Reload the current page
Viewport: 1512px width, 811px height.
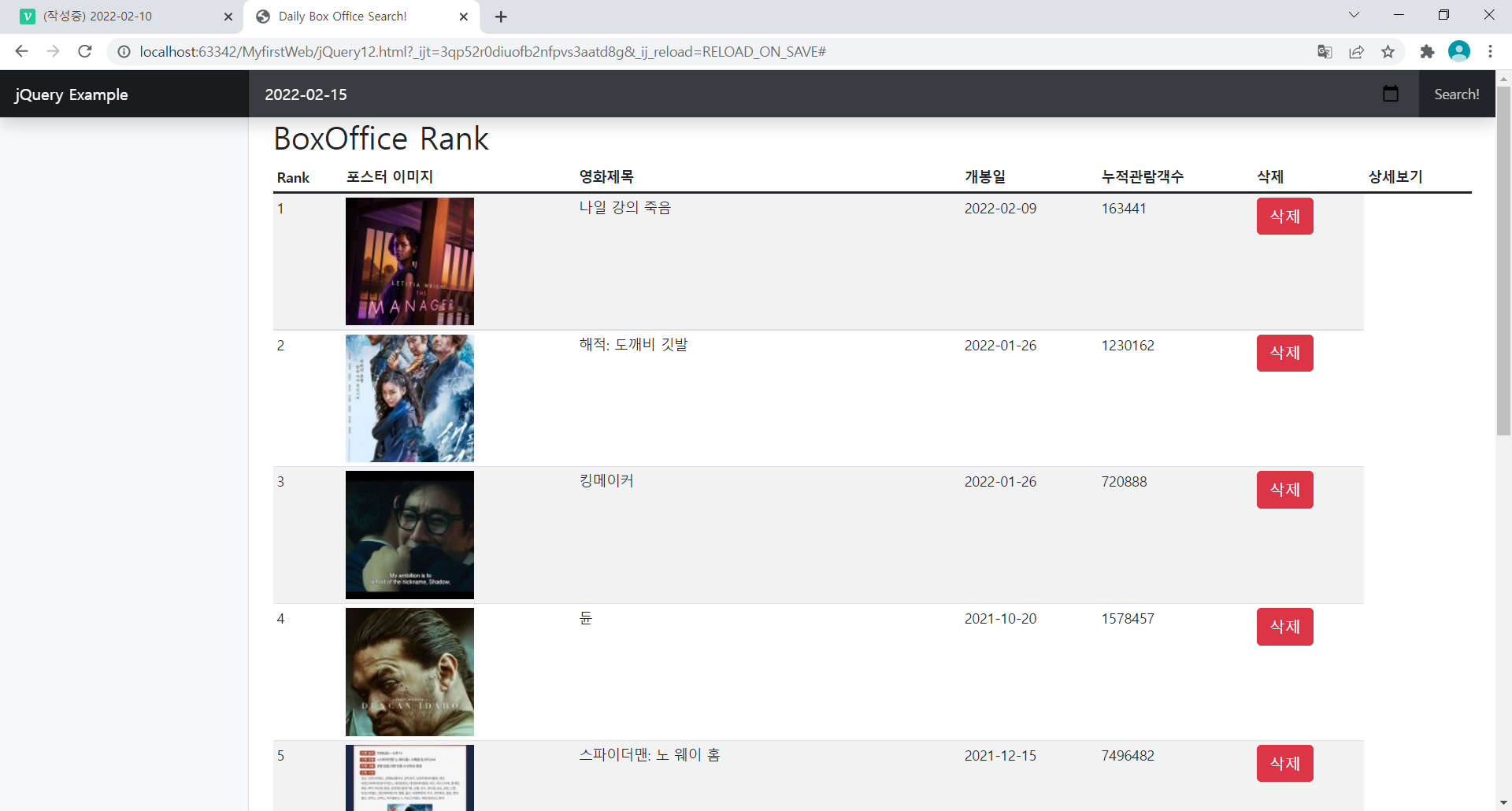coord(85,51)
